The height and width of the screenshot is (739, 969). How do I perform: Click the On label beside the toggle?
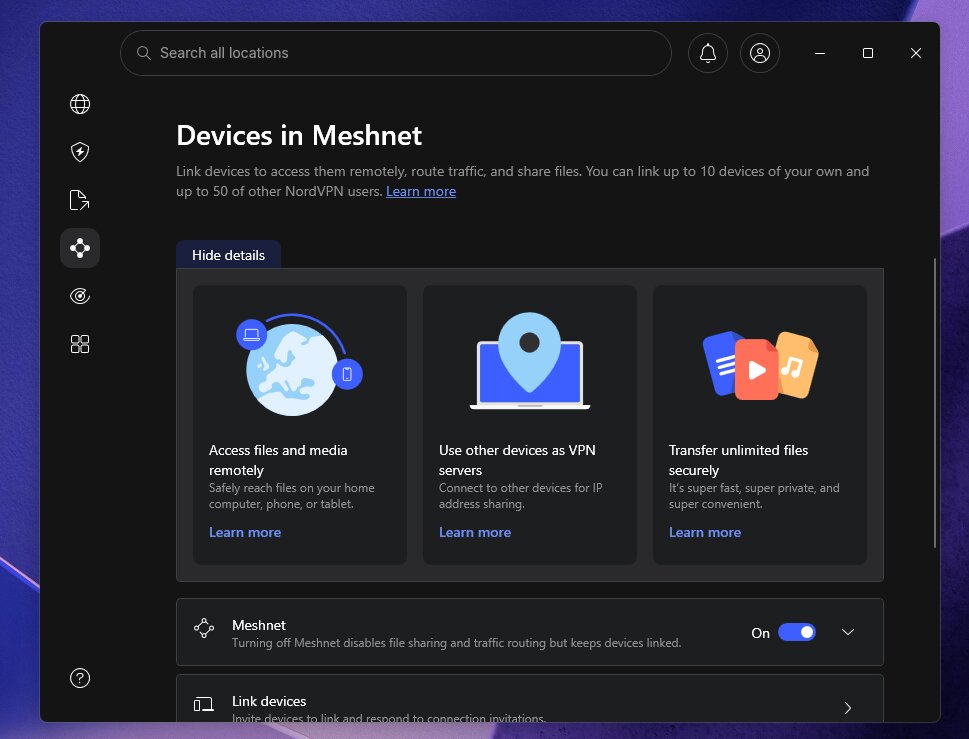tap(760, 633)
